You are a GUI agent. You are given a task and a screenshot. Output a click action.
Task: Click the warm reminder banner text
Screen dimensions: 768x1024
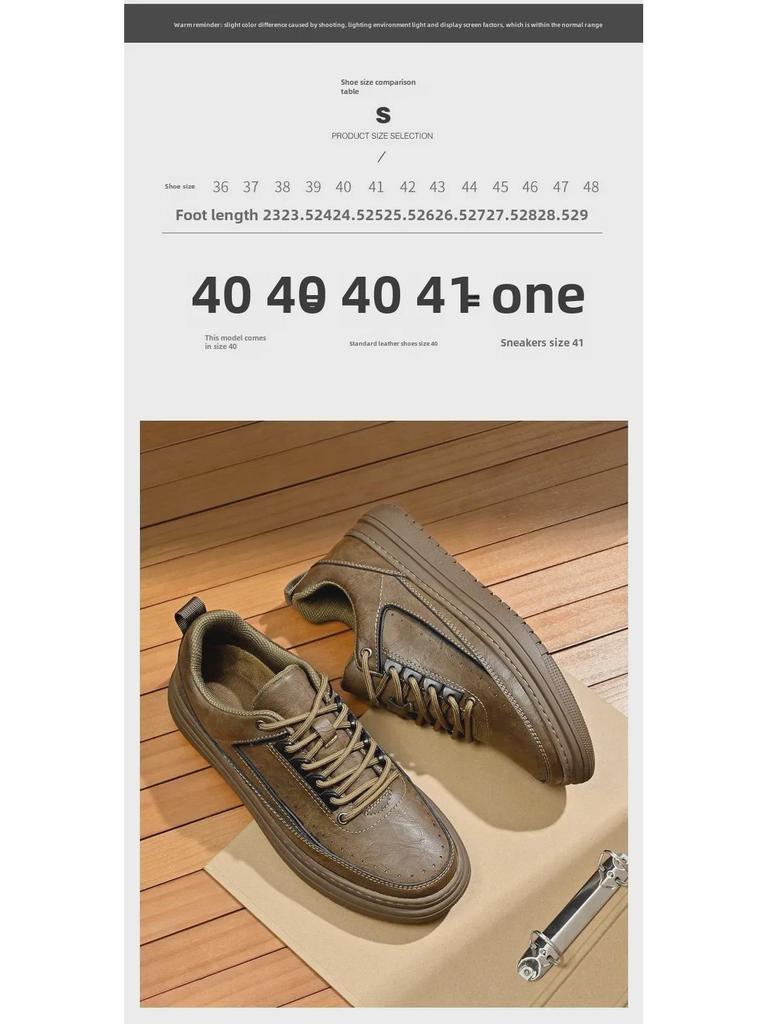click(x=388, y=25)
